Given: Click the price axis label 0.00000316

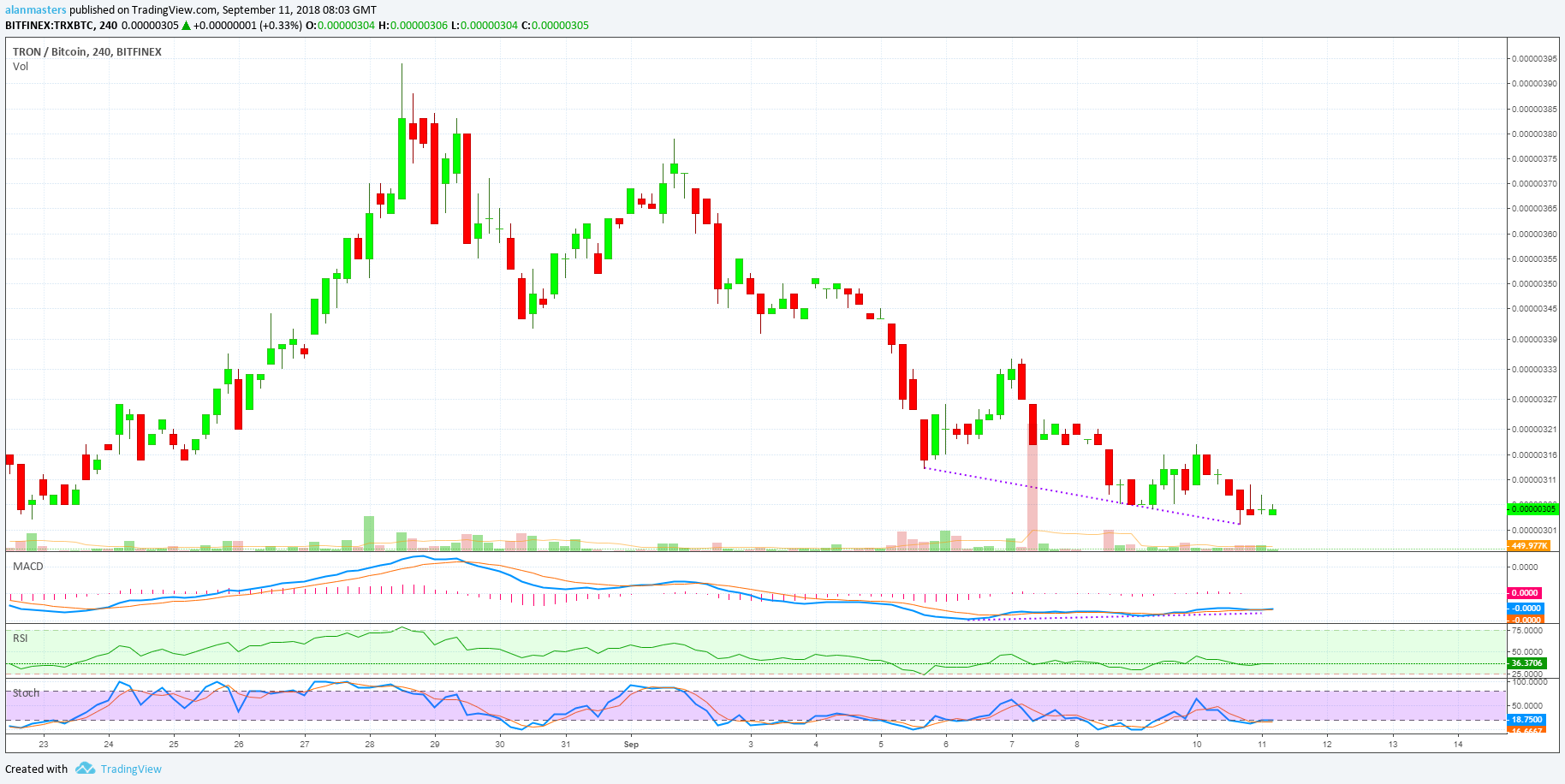Looking at the screenshot, I should [1534, 455].
